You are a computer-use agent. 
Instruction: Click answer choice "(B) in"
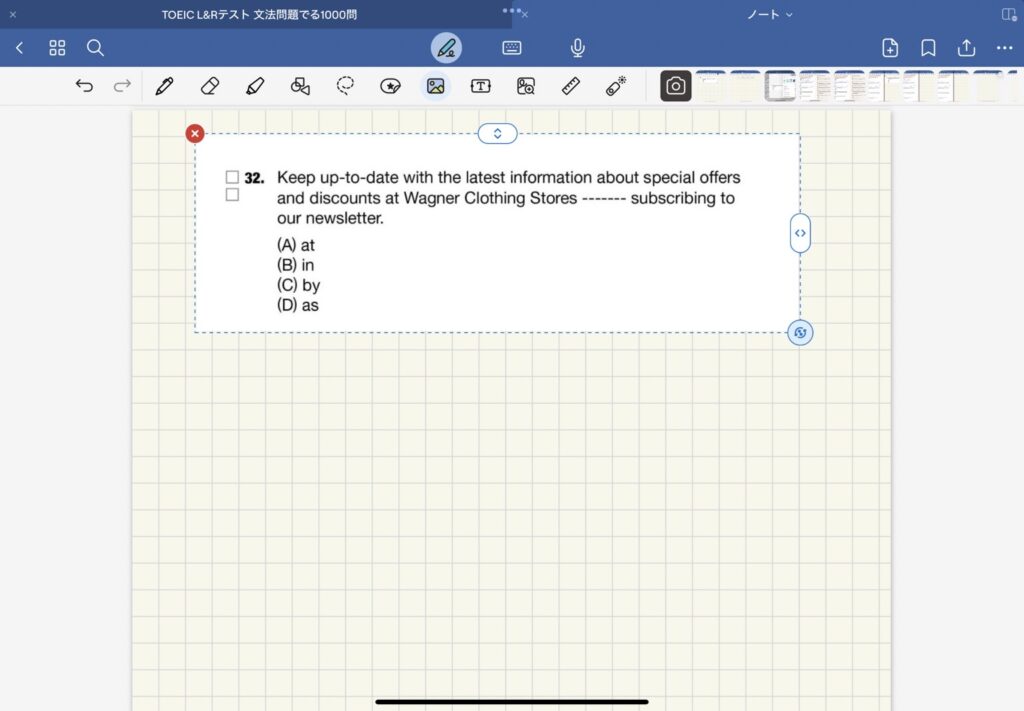coord(295,265)
